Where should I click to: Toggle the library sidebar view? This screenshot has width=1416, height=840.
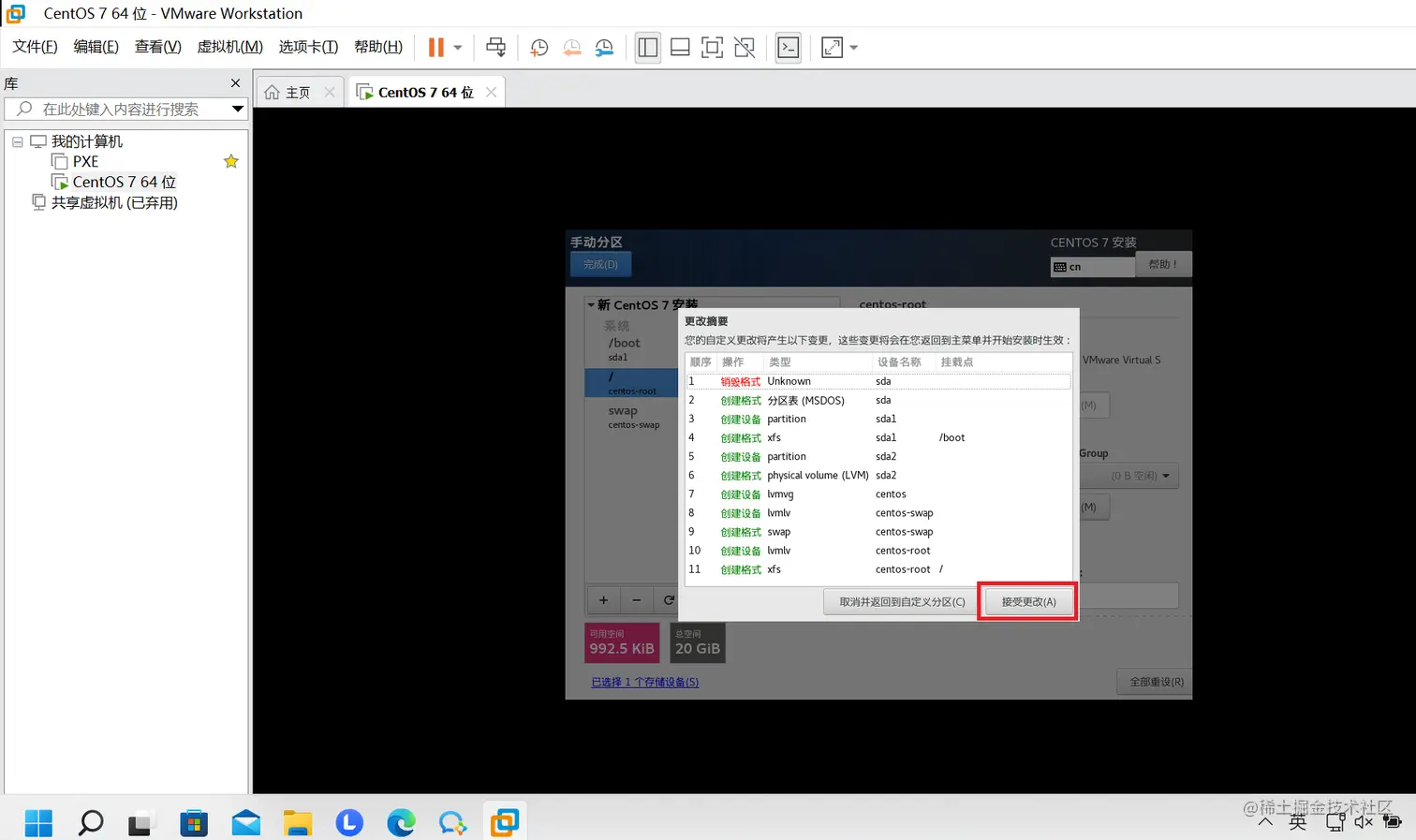point(648,47)
